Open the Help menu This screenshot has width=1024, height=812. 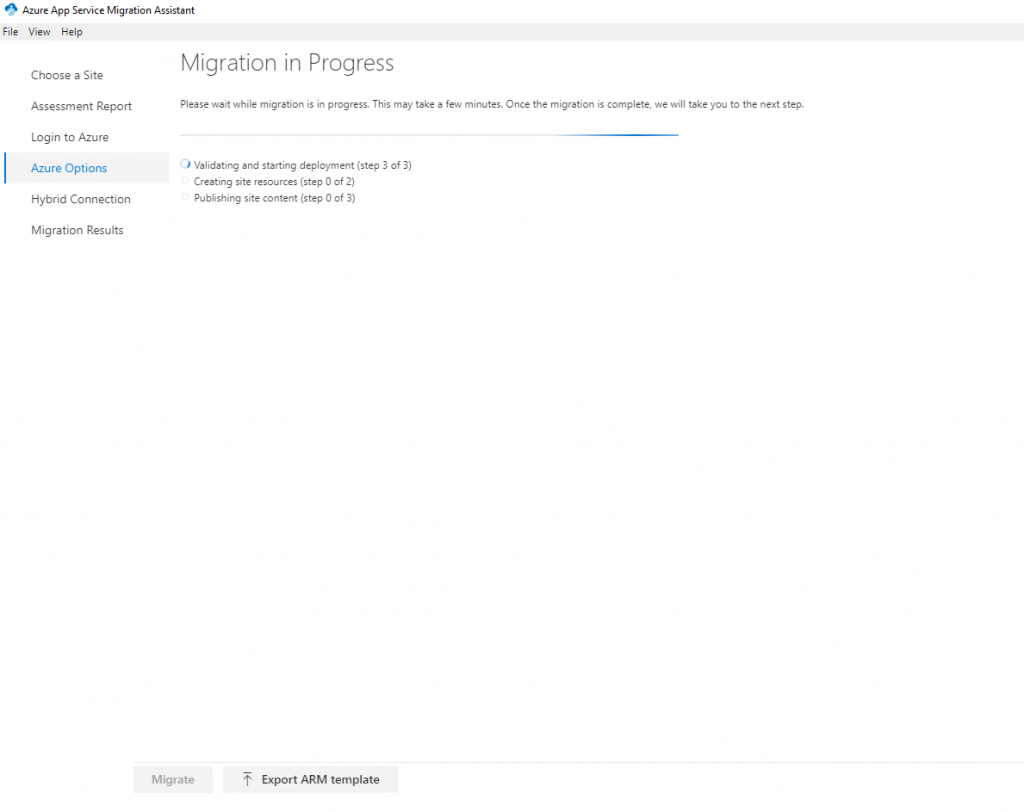tap(72, 31)
